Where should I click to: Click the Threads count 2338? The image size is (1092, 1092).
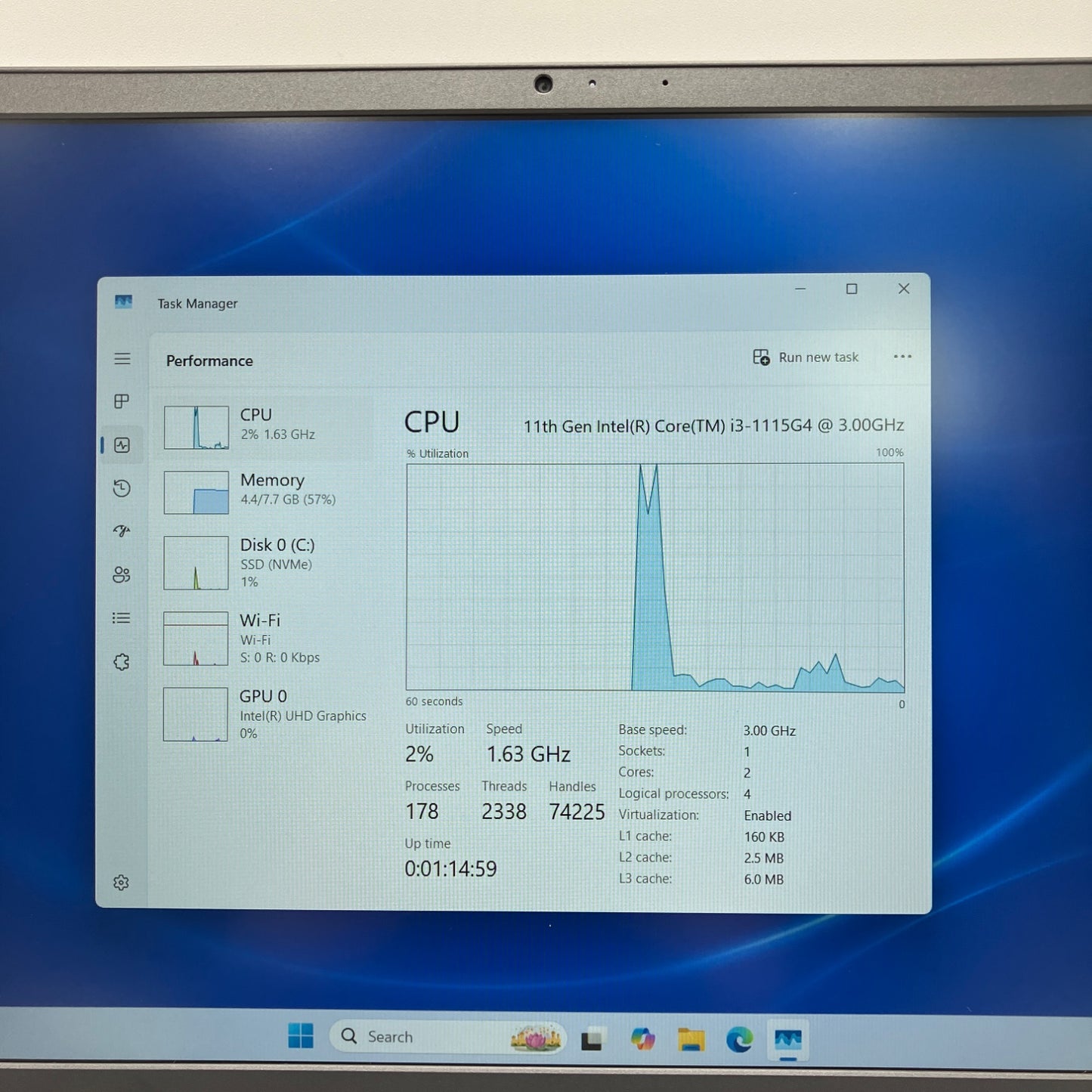[504, 812]
